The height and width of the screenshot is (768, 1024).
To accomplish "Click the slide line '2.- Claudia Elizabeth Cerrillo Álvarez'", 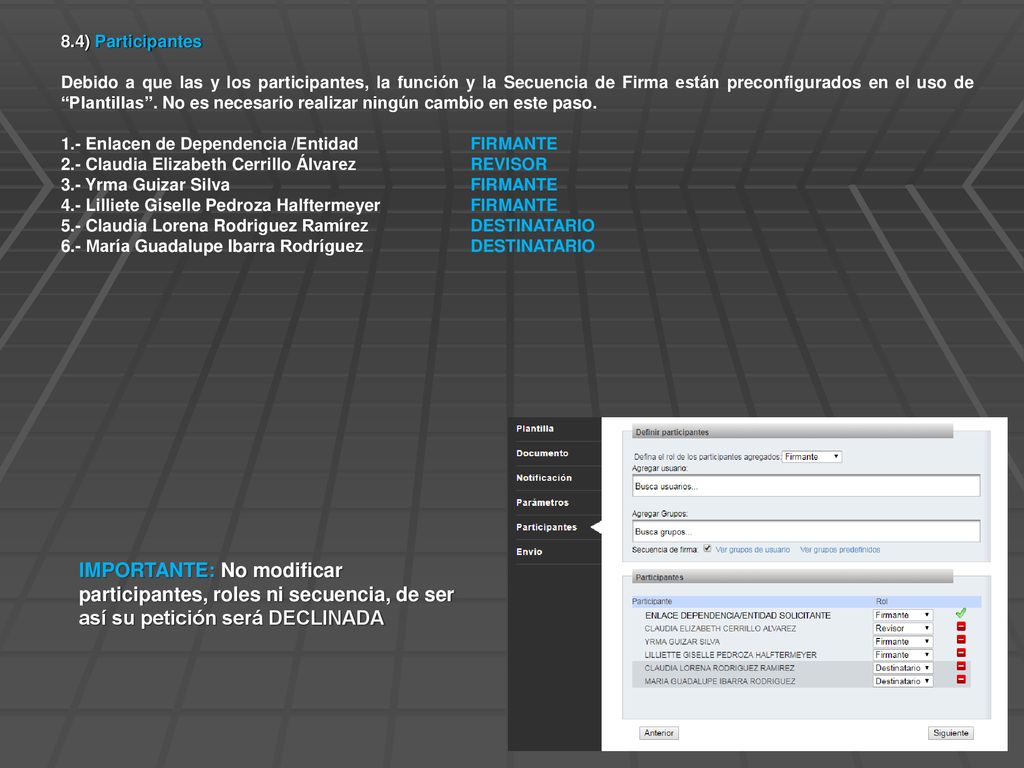I will (208, 164).
